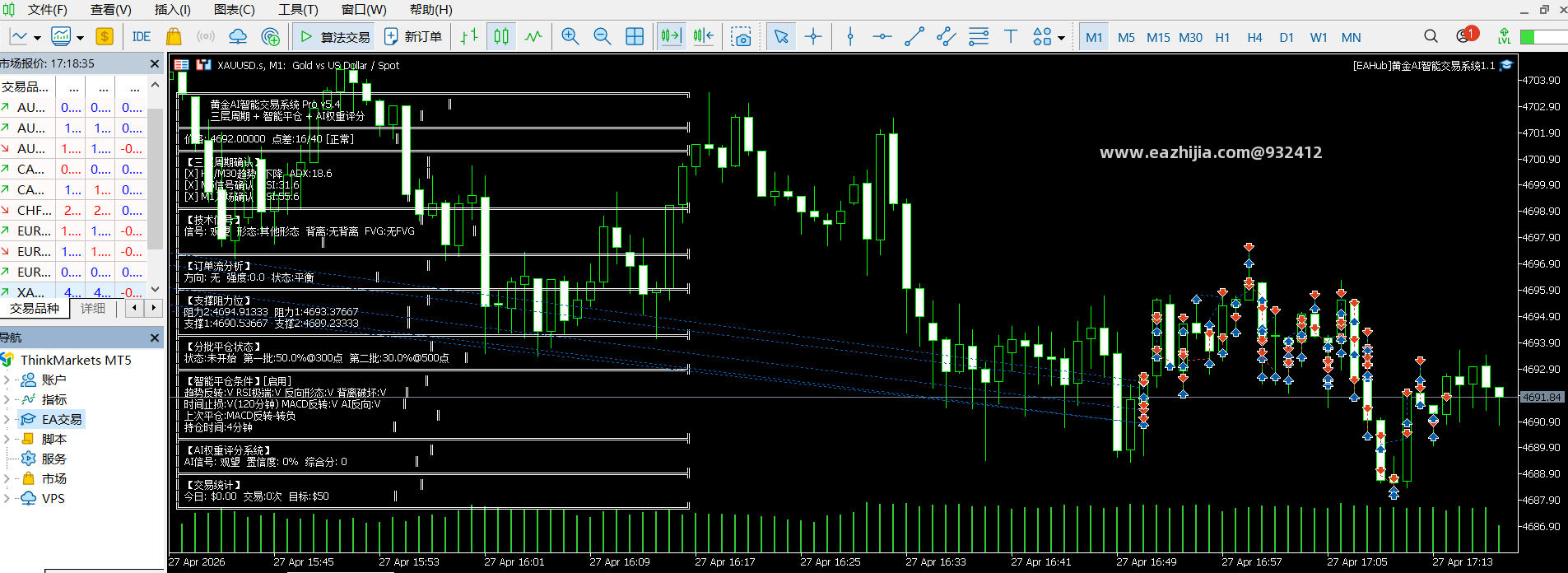Activate the arrow cursor mode
The image size is (1568, 573).
coord(781,36)
